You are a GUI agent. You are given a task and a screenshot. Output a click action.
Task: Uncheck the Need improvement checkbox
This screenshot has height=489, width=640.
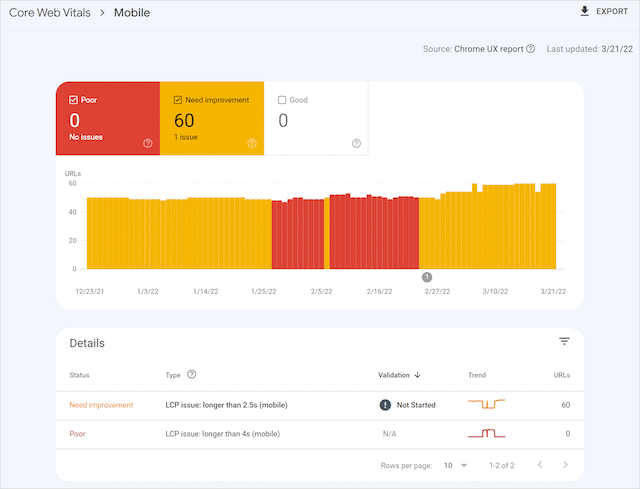tap(178, 100)
